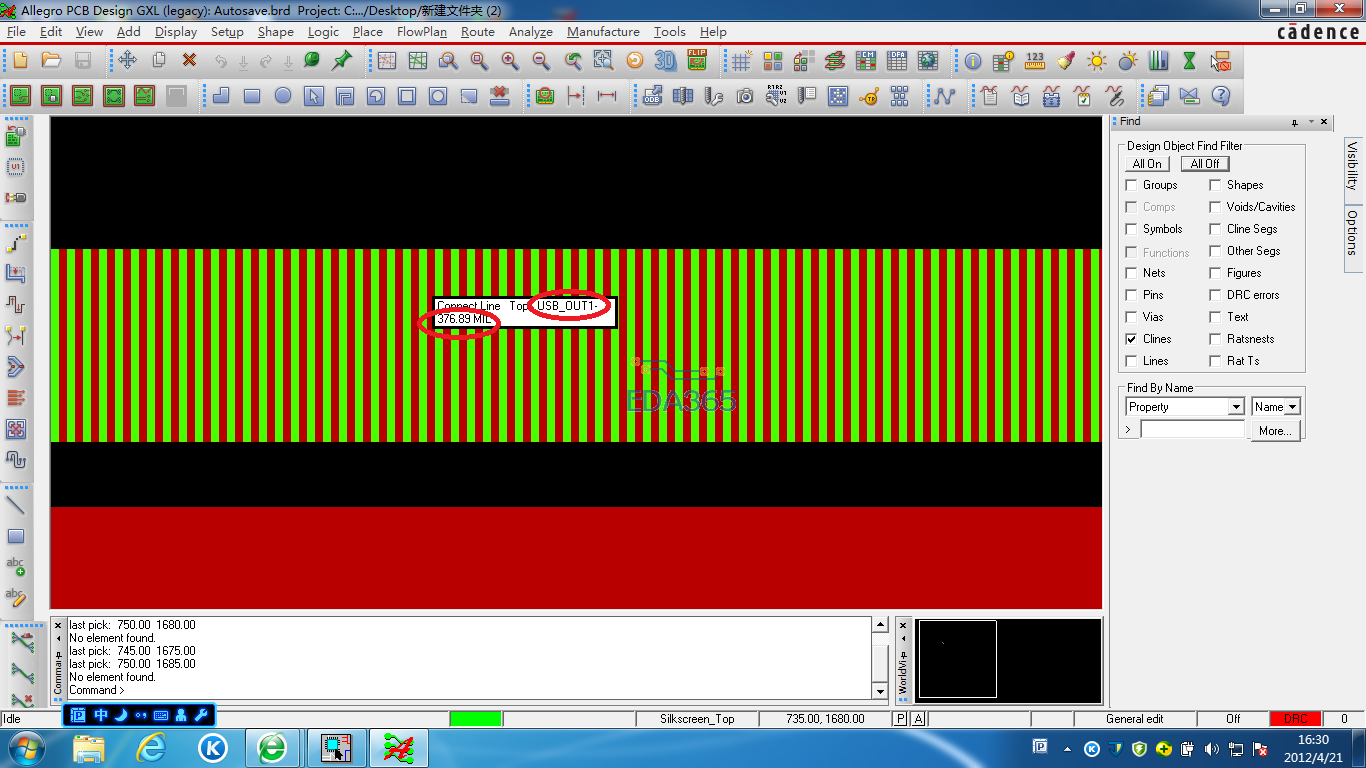Enable the DRC errors checkbox

1215,295
